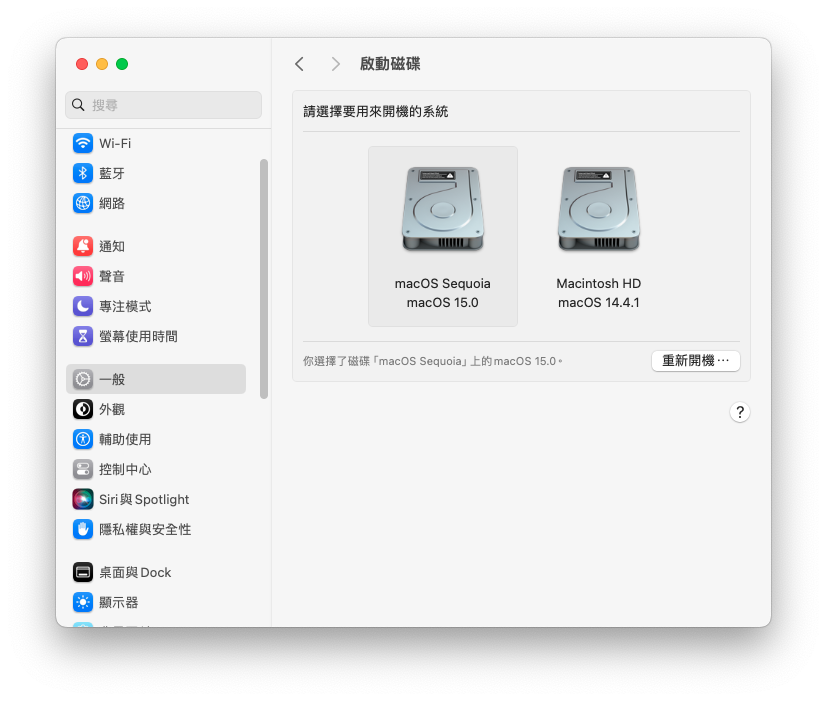Screen dimensions: 827x701
Task: Click the 重新開機 restart button
Action: coord(696,361)
